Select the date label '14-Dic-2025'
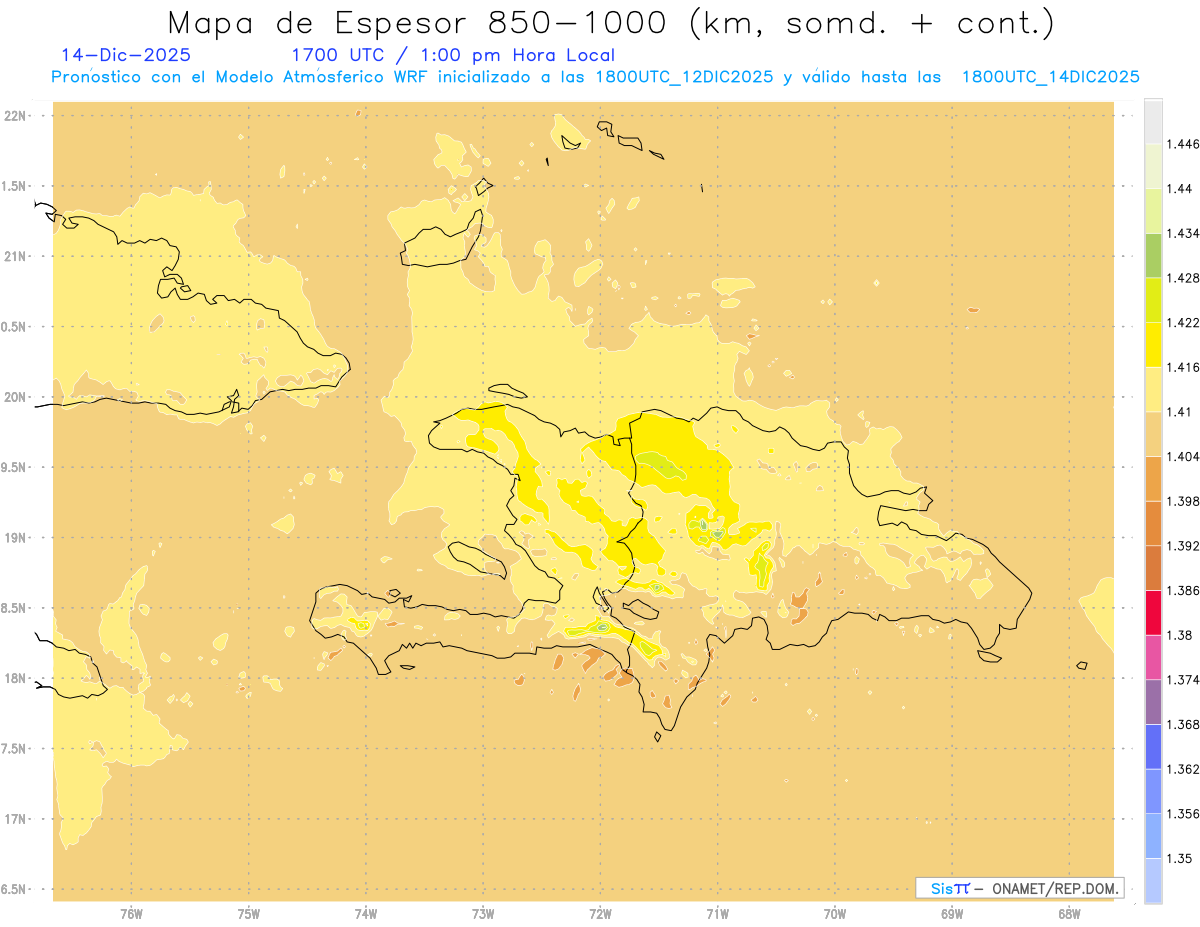Screen dimensions: 1200x927 click(x=126, y=55)
